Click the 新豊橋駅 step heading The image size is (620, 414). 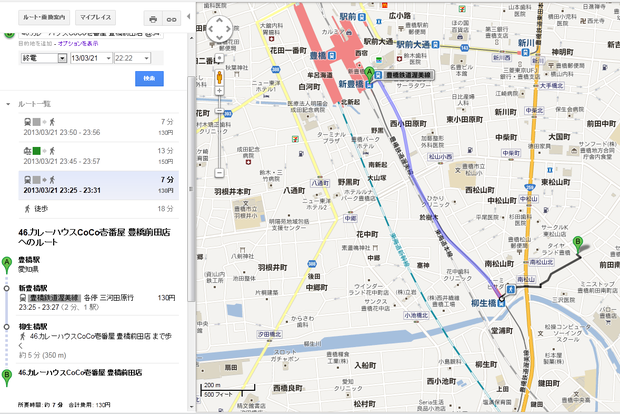pyautogui.click(x=33, y=288)
